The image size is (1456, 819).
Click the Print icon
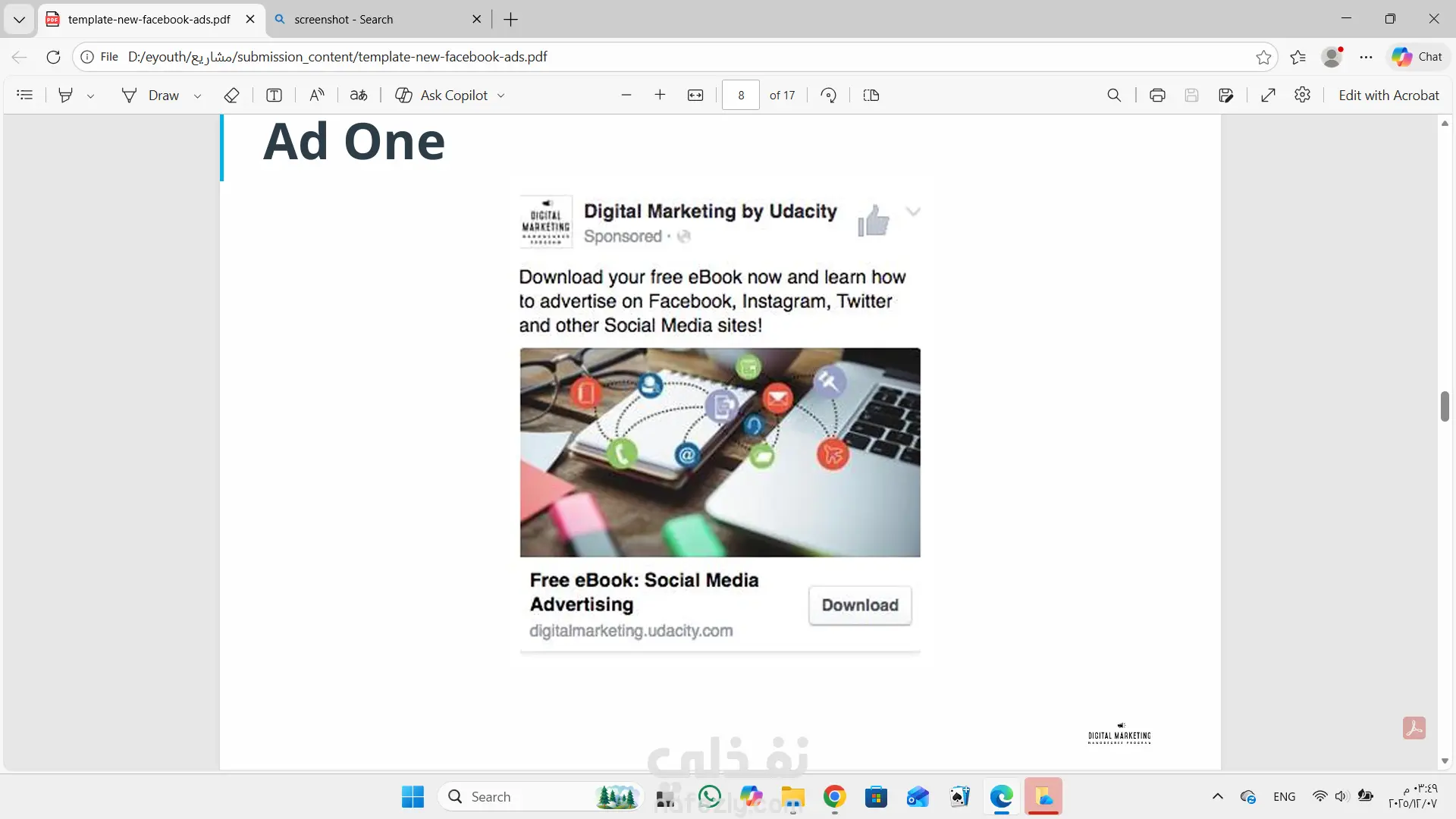click(x=1157, y=95)
